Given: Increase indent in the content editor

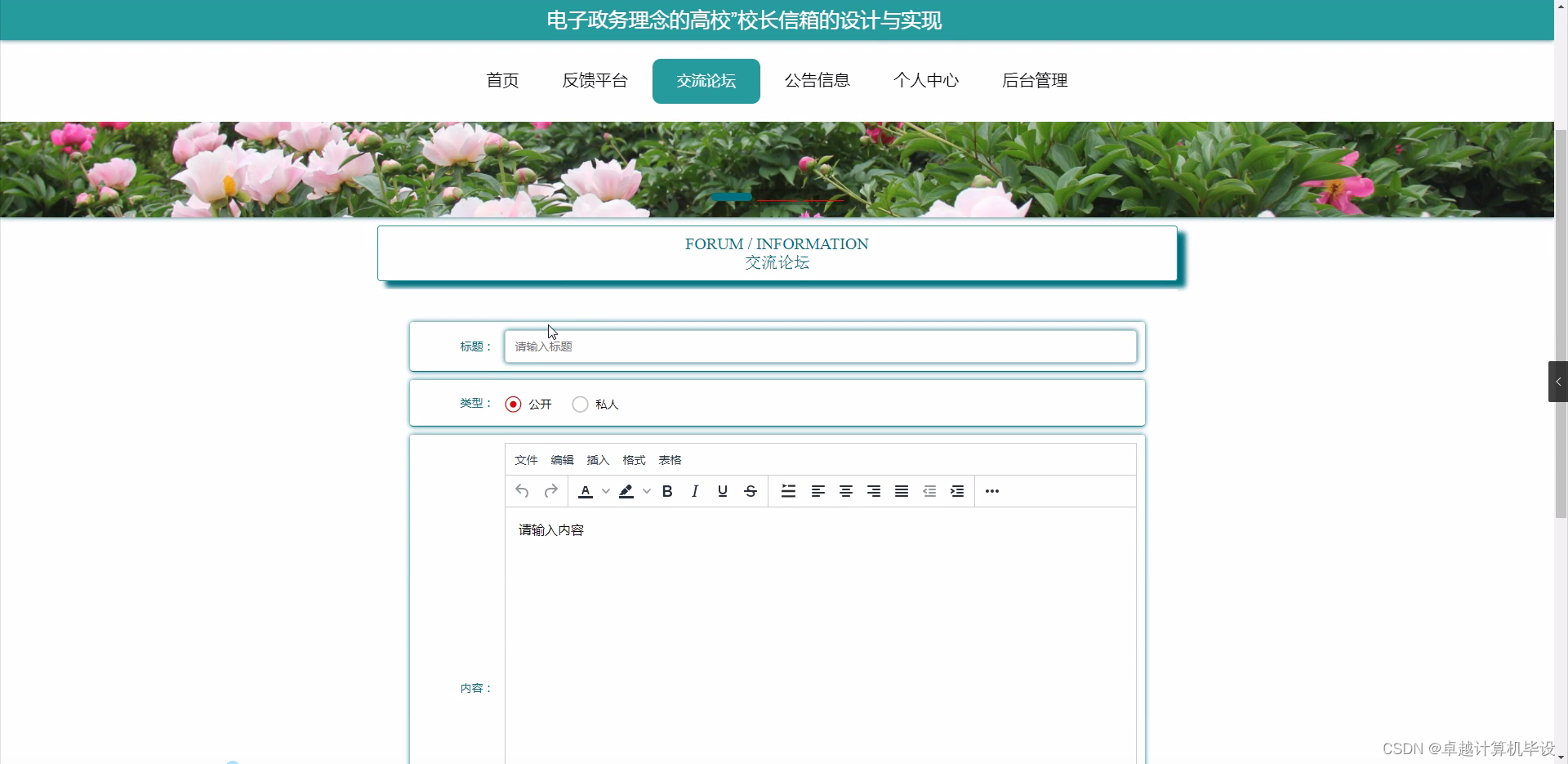Looking at the screenshot, I should pos(956,491).
